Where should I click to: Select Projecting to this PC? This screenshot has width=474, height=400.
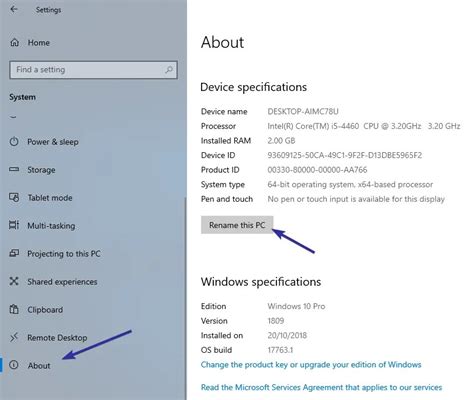[64, 254]
